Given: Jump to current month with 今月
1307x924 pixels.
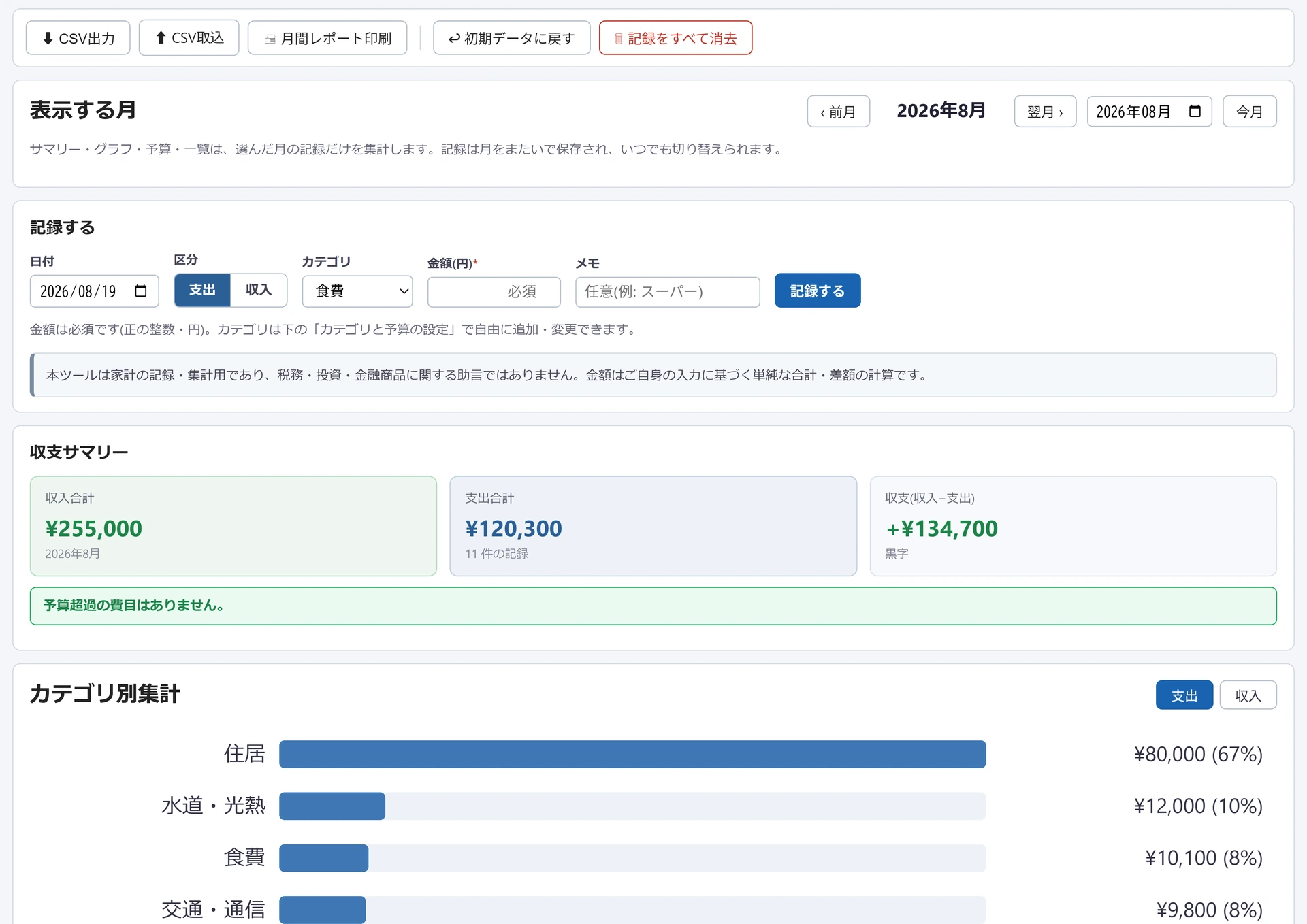Looking at the screenshot, I should pos(1249,112).
